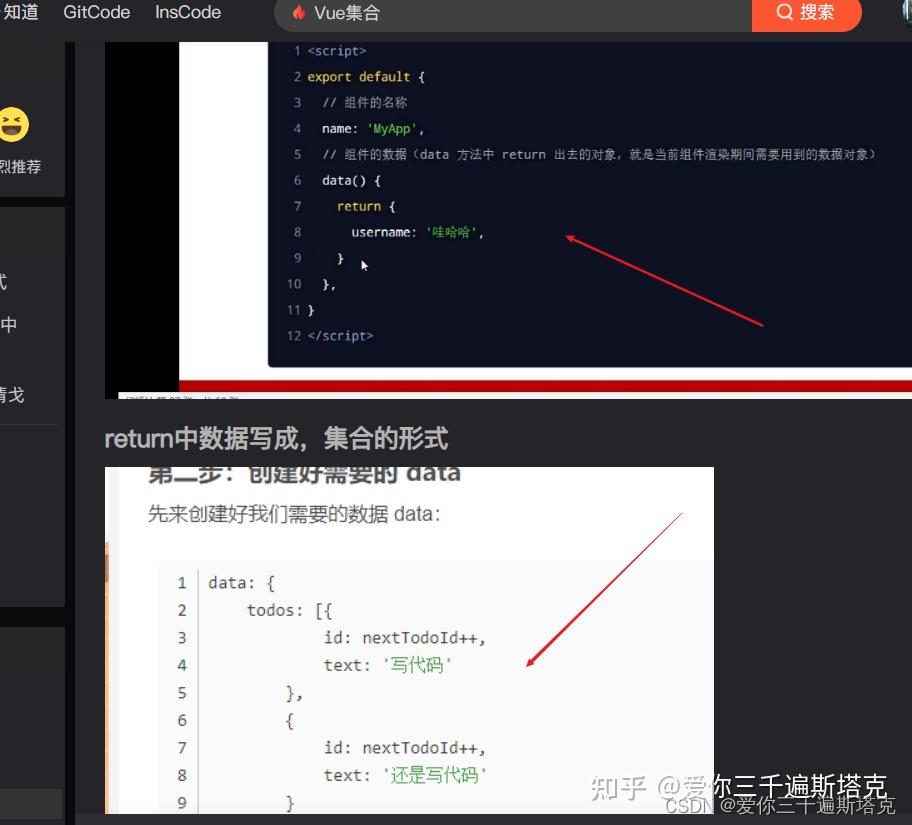Click the magnifier icon inside the 搜索 button
This screenshot has height=825, width=912.
coord(785,13)
